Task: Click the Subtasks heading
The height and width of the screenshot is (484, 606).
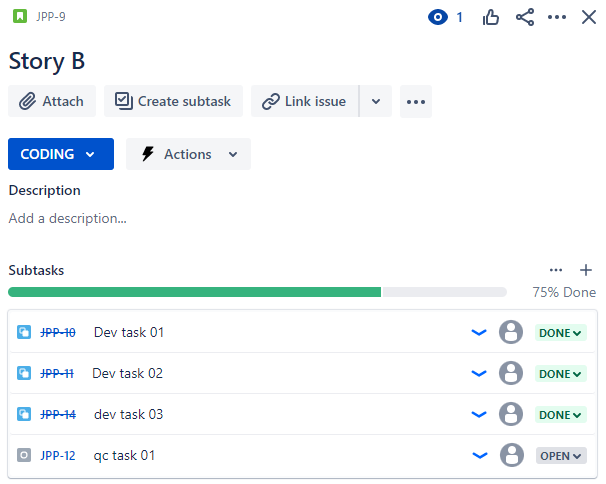Action: point(36,270)
